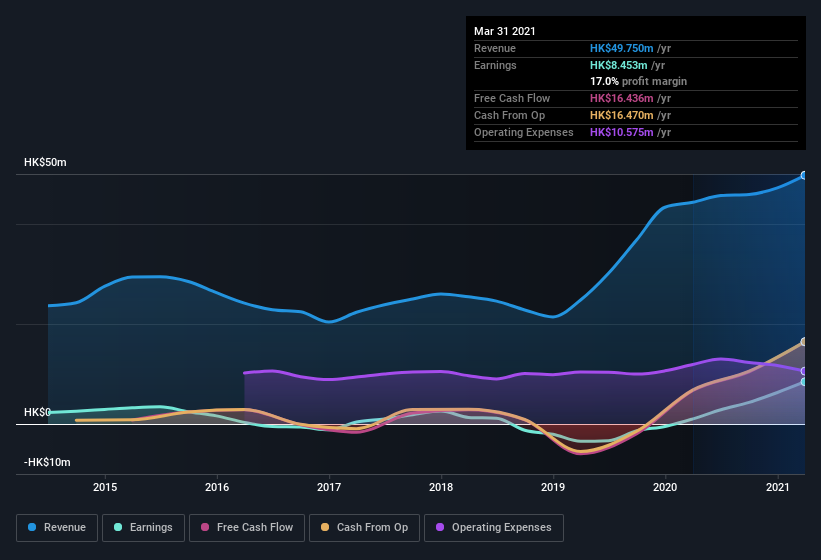Click the HK$50m y-axis label
The image size is (821, 560).
coord(45,162)
